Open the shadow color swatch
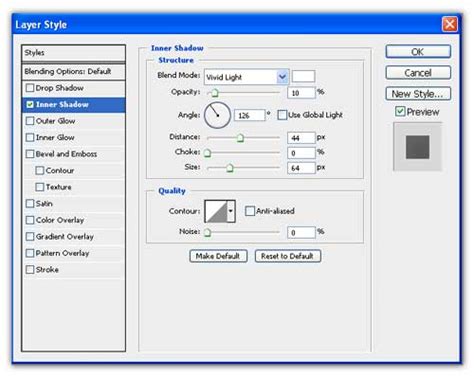The width and height of the screenshot is (474, 377). click(x=303, y=76)
